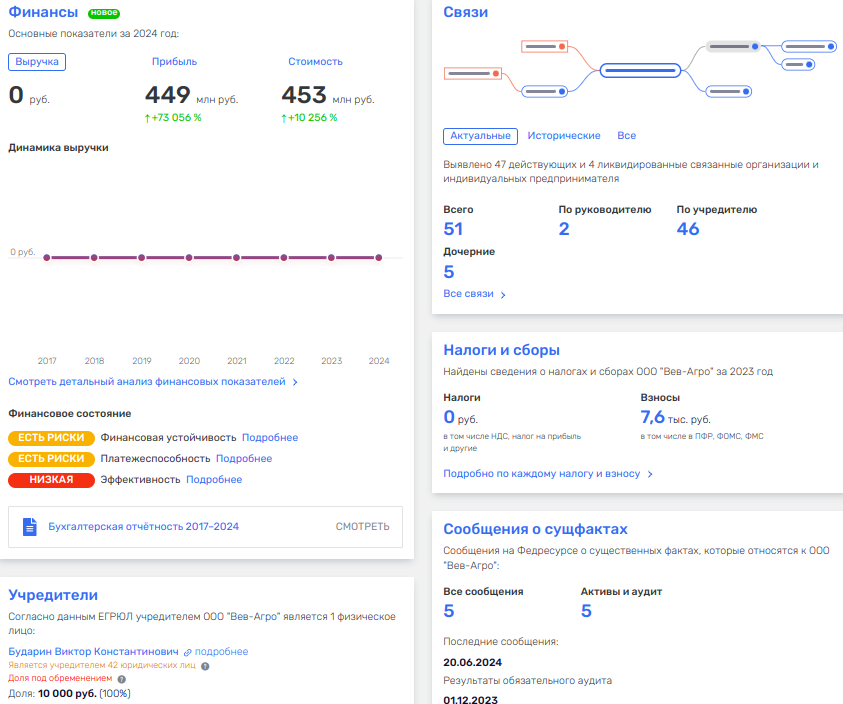Click ЕСТЬ РИСКИ badge for Платежеспособность
The image size is (843, 704).
[51, 459]
